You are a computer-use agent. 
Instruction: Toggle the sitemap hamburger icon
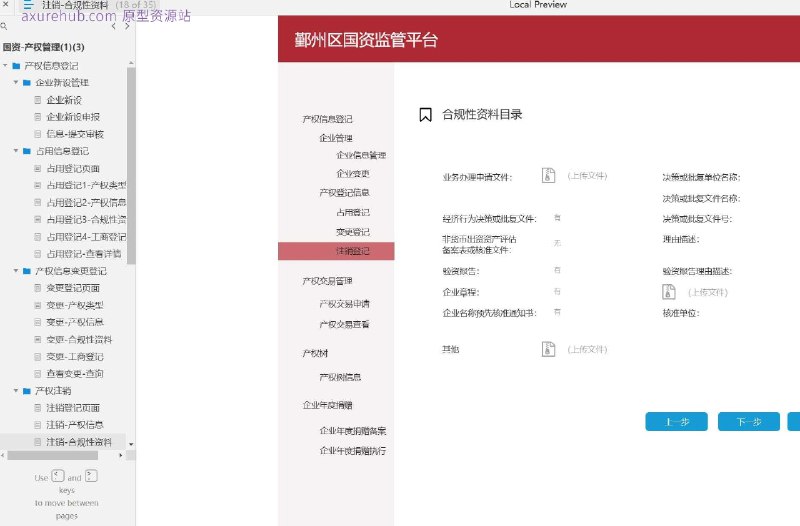[28, 5]
